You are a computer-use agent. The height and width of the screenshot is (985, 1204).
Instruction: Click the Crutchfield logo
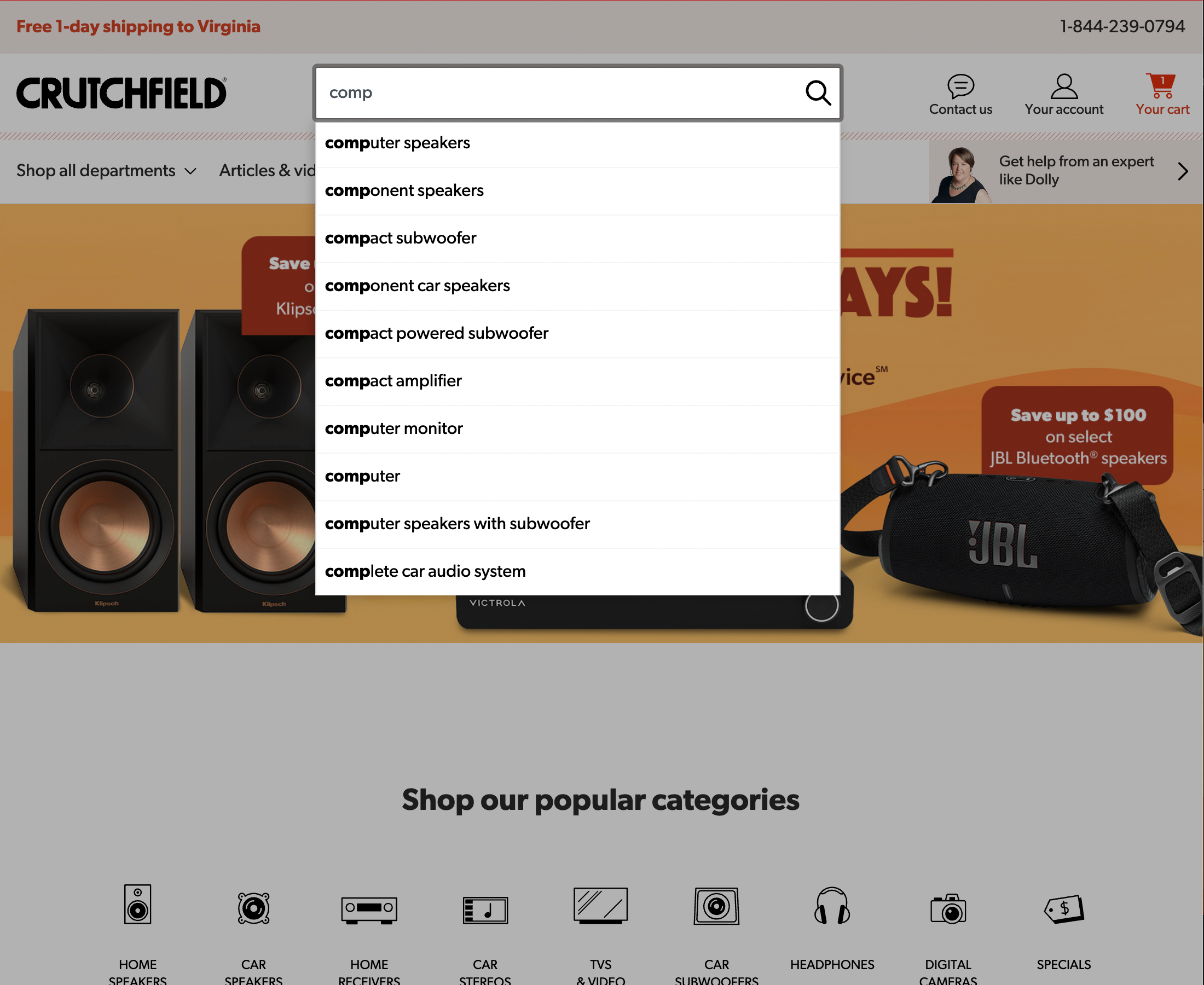121,92
